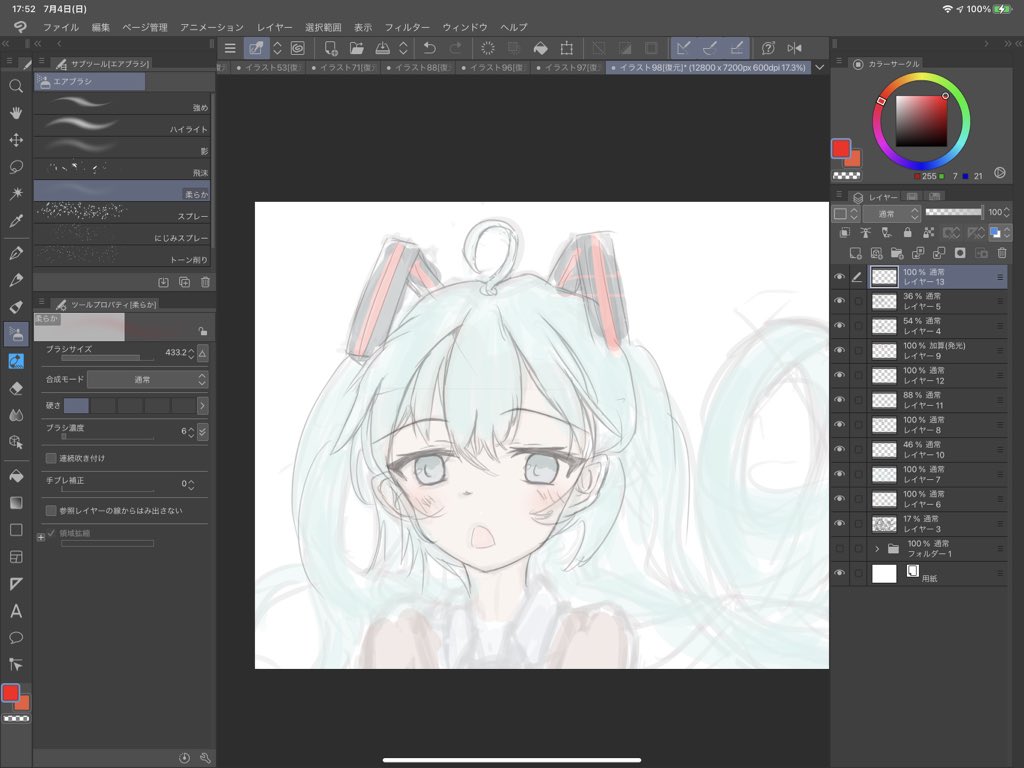Select the Eyedropper tool
Screen dimensions: 1024x768
click(16, 221)
